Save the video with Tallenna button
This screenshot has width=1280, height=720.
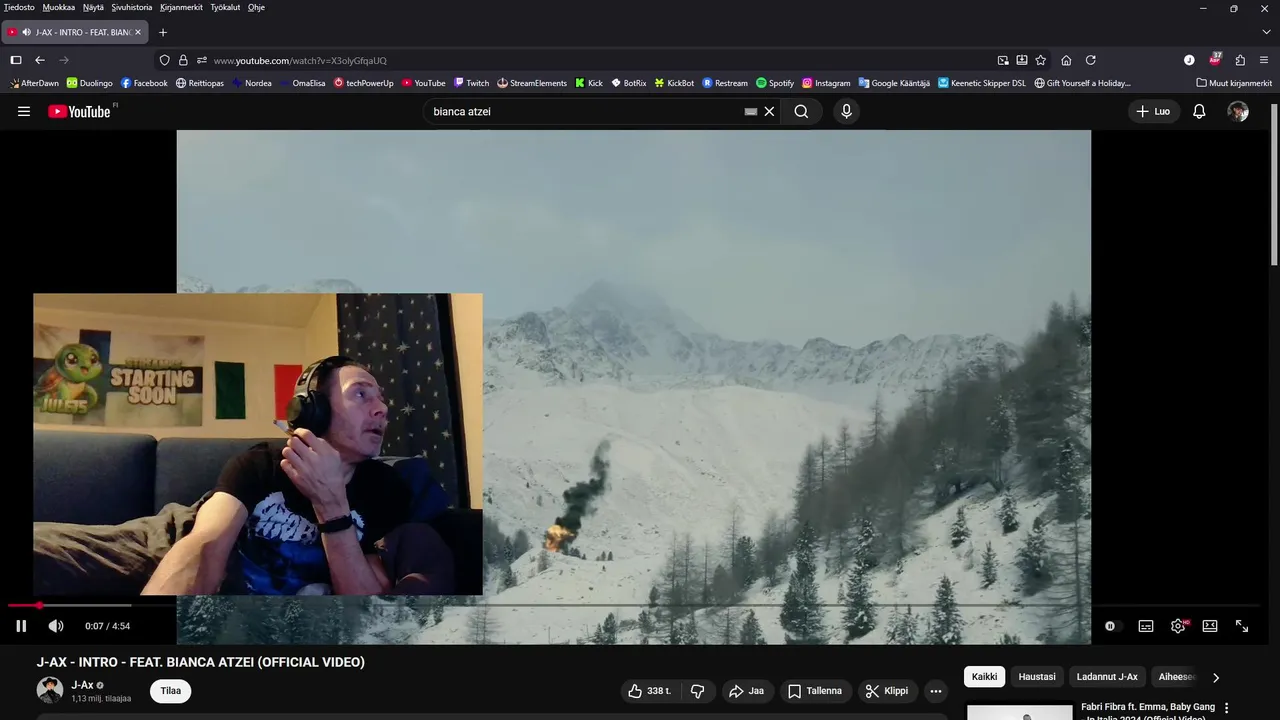click(815, 691)
